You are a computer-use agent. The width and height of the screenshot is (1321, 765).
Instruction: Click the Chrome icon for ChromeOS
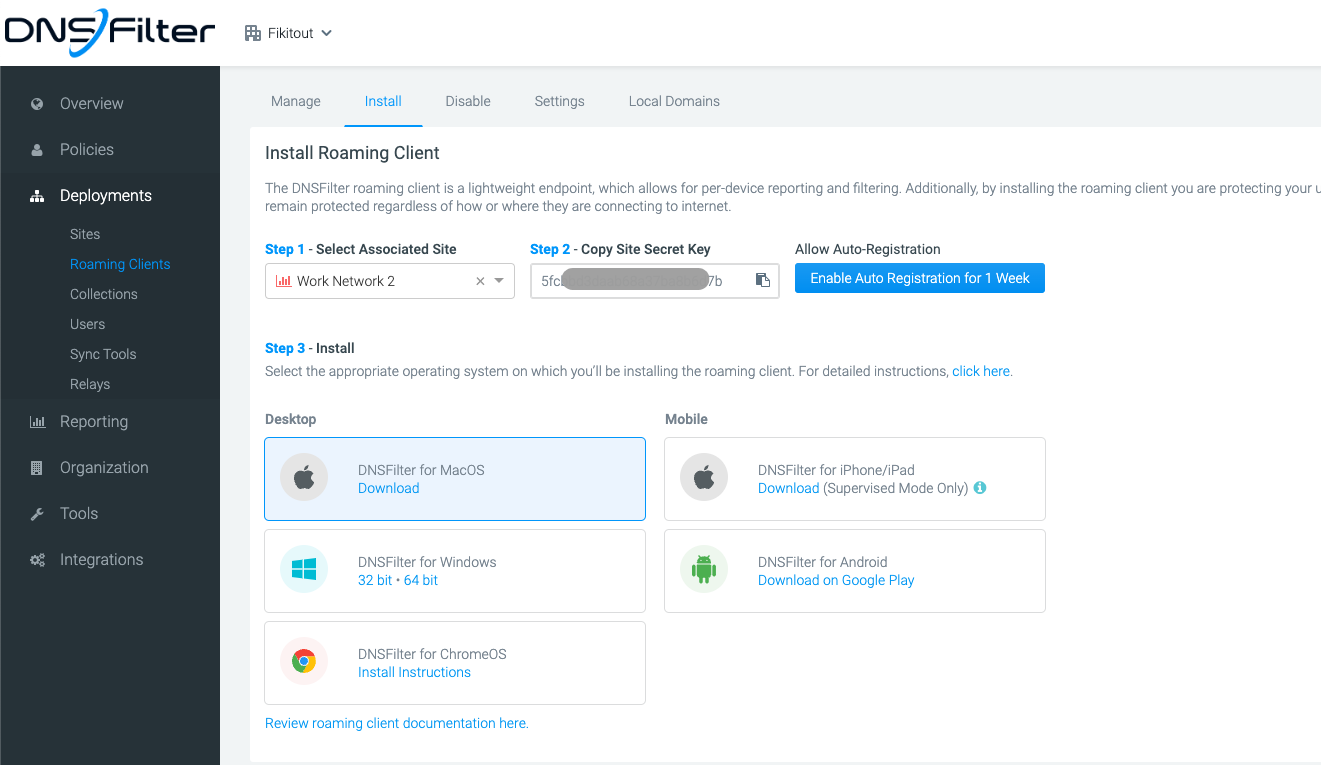304,662
